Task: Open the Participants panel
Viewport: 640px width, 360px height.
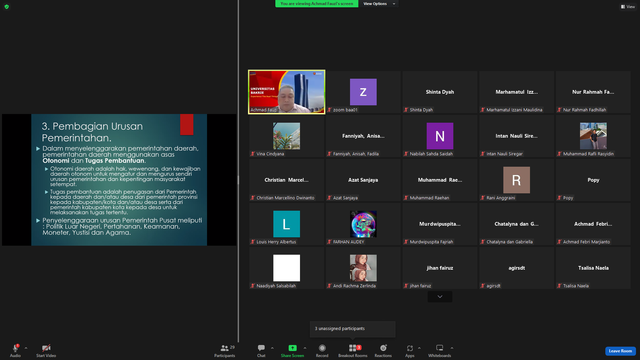Action: click(225, 350)
